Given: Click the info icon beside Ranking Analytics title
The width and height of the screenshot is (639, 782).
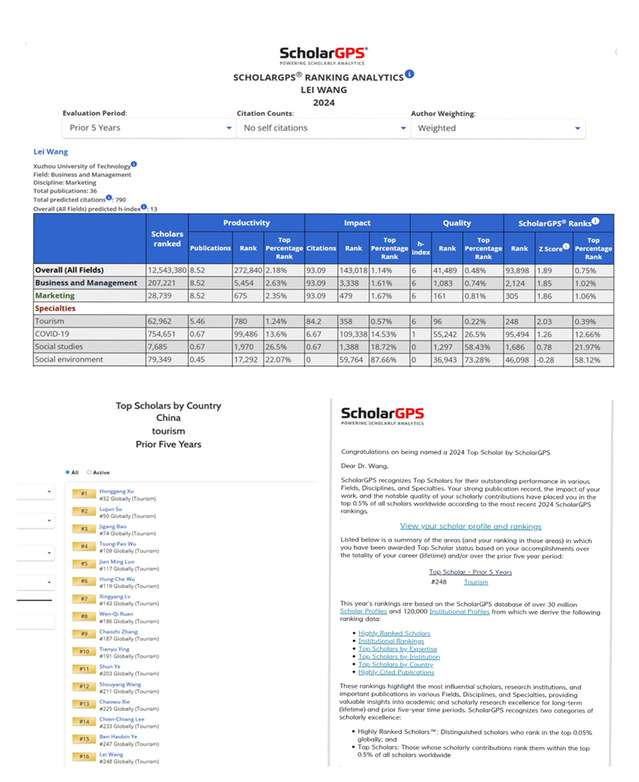Looking at the screenshot, I should click(410, 74).
